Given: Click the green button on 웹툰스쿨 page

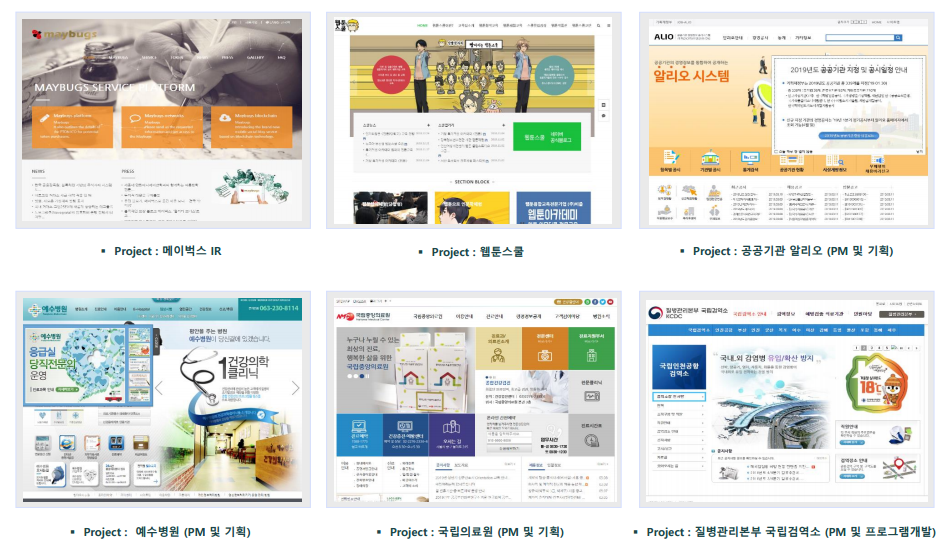Looking at the screenshot, I should [x=546, y=137].
